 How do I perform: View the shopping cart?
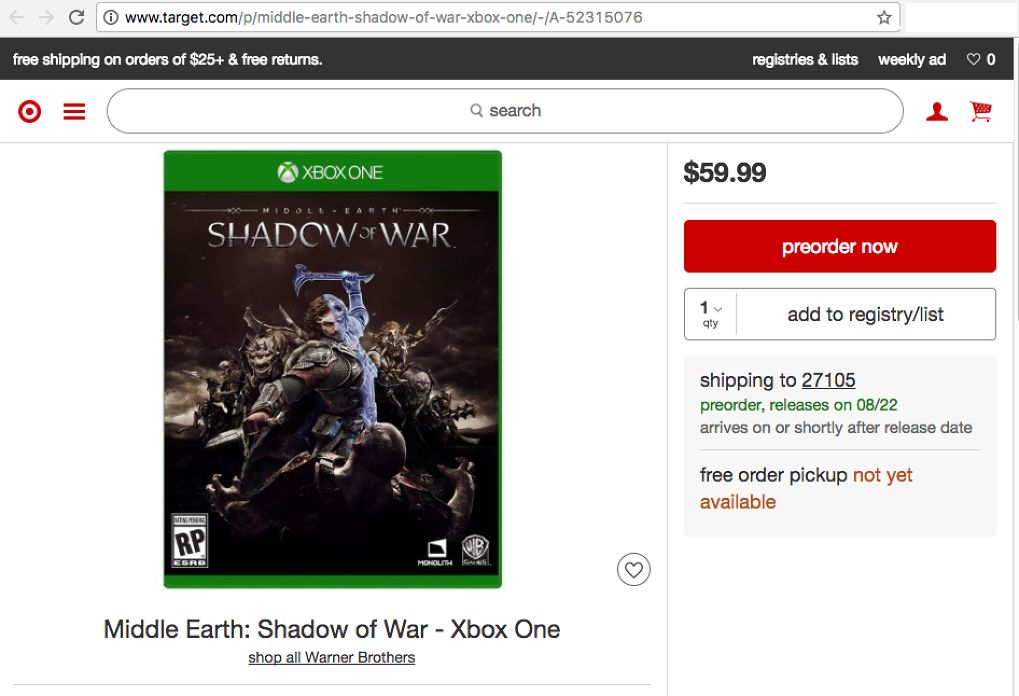click(x=981, y=112)
